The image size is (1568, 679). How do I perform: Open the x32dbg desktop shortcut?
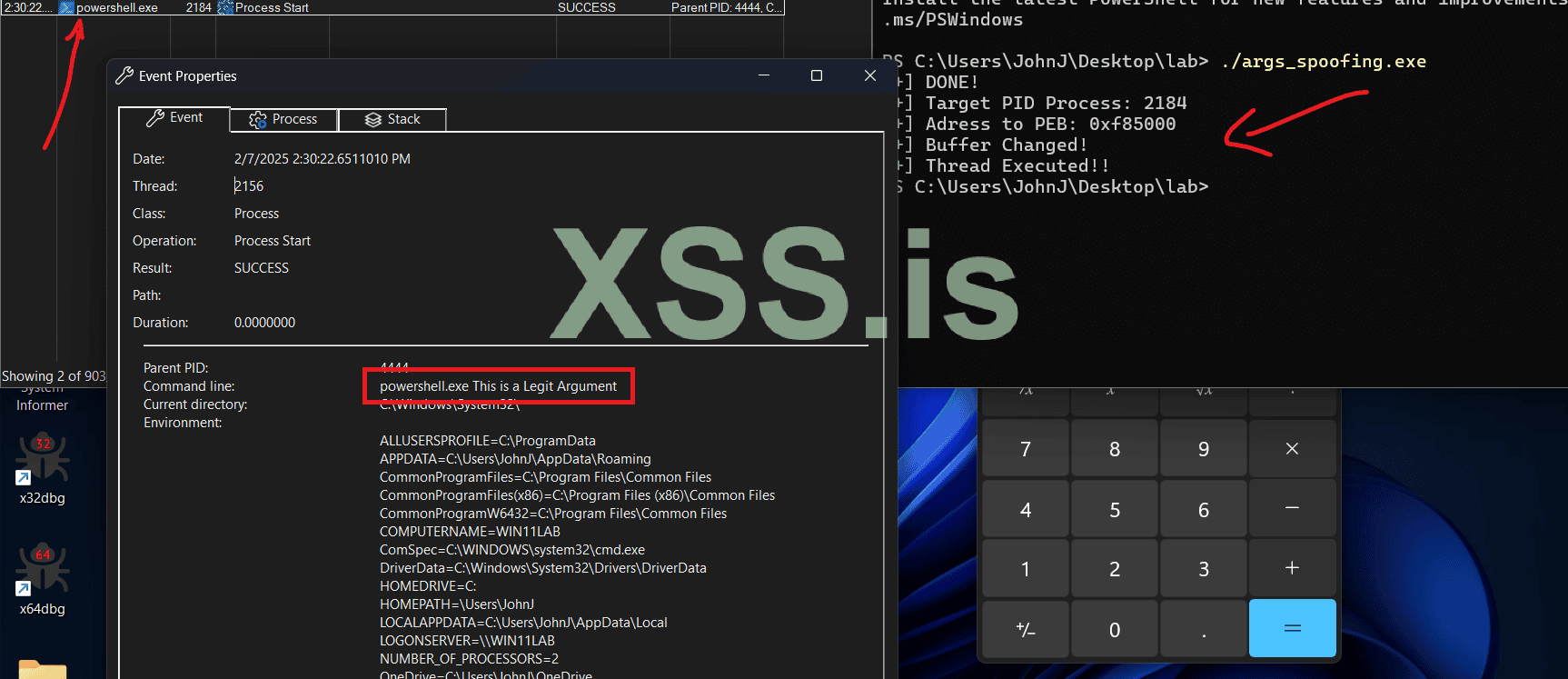(42, 469)
